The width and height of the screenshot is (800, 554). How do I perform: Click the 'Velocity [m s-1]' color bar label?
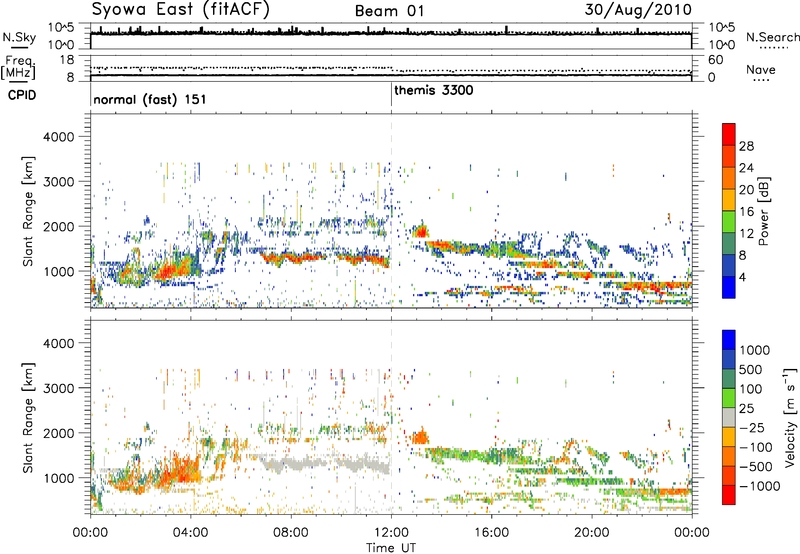coord(790,417)
